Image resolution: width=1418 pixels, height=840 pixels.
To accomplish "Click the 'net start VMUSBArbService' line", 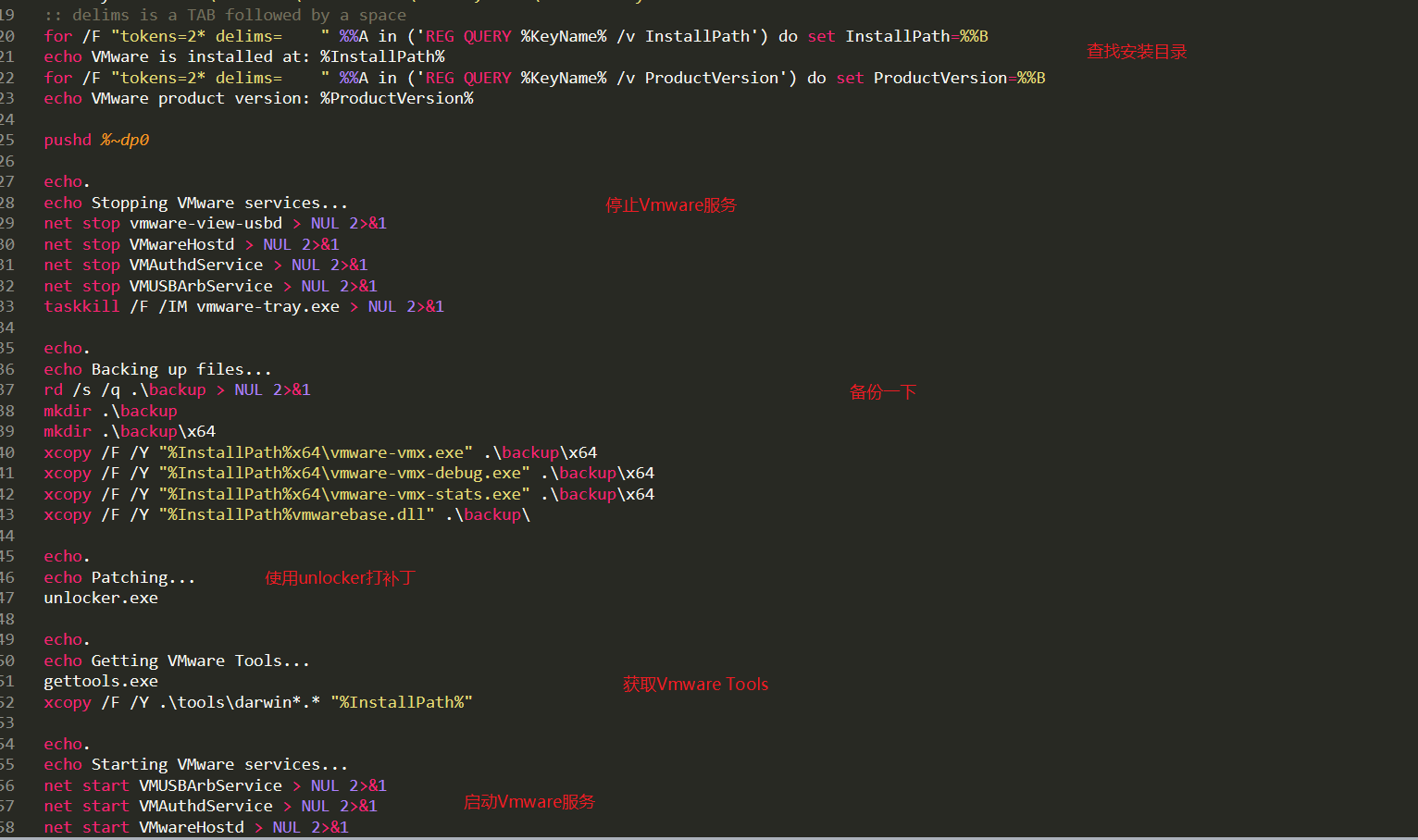I will pyautogui.click(x=216, y=785).
